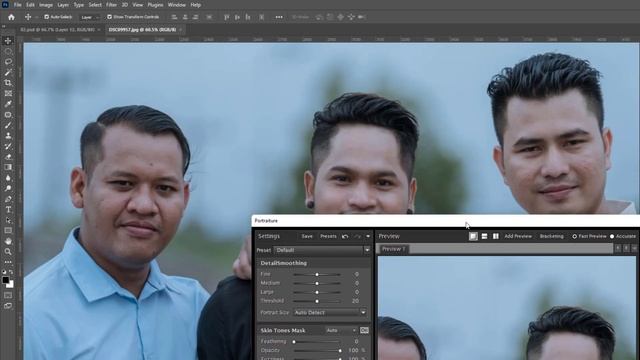
Task: Select the Blur tool
Action: 8,178
